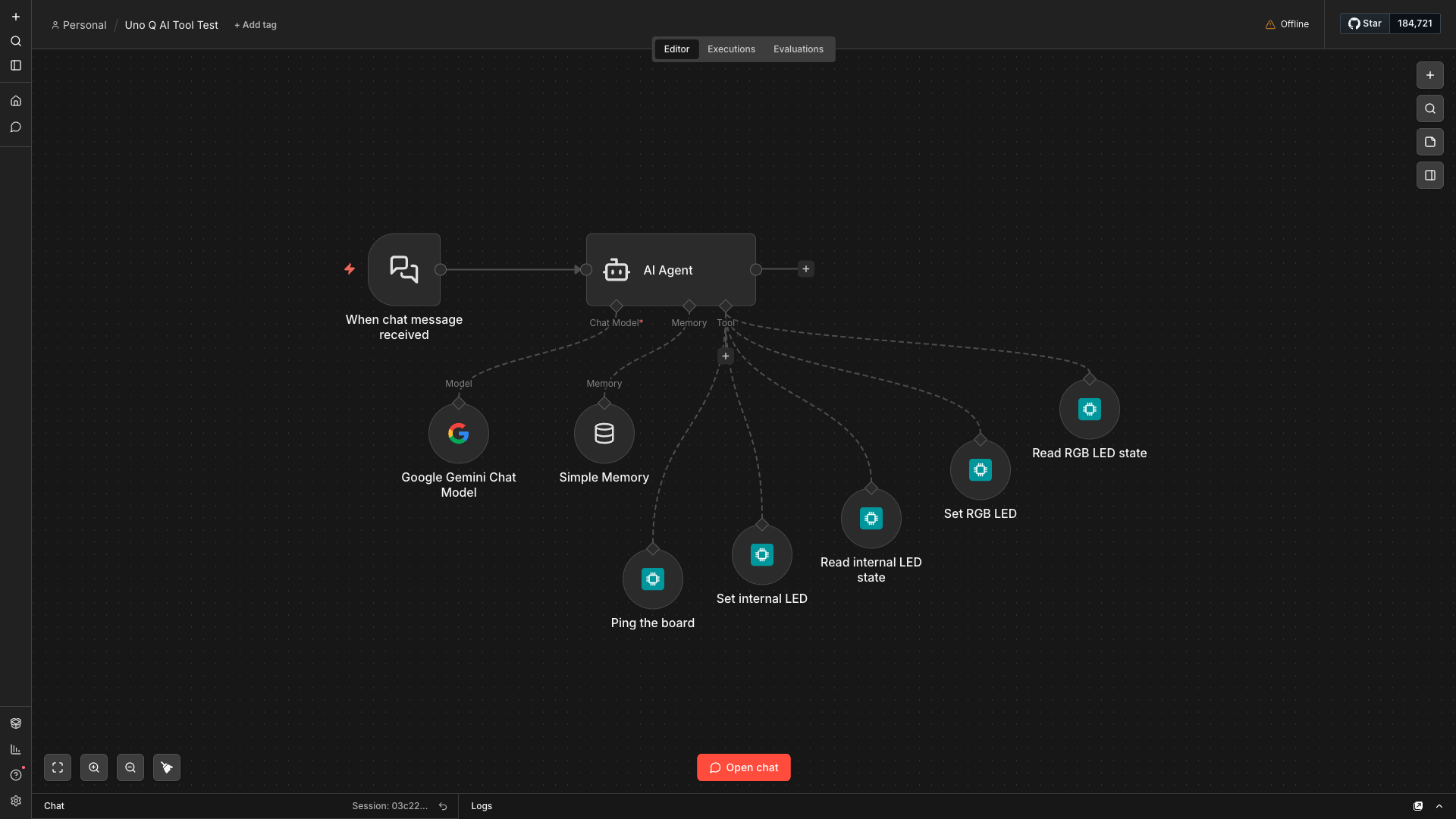The width and height of the screenshot is (1456, 819).
Task: Expand the bottom chat panel chevron
Action: [1439, 806]
